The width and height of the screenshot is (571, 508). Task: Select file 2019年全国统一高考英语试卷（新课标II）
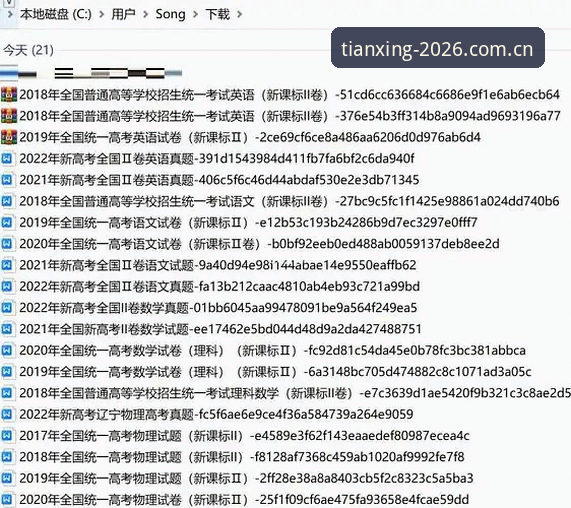(x=250, y=137)
